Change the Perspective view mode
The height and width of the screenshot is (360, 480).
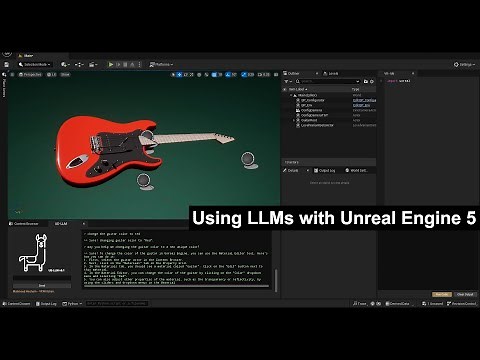(x=30, y=74)
